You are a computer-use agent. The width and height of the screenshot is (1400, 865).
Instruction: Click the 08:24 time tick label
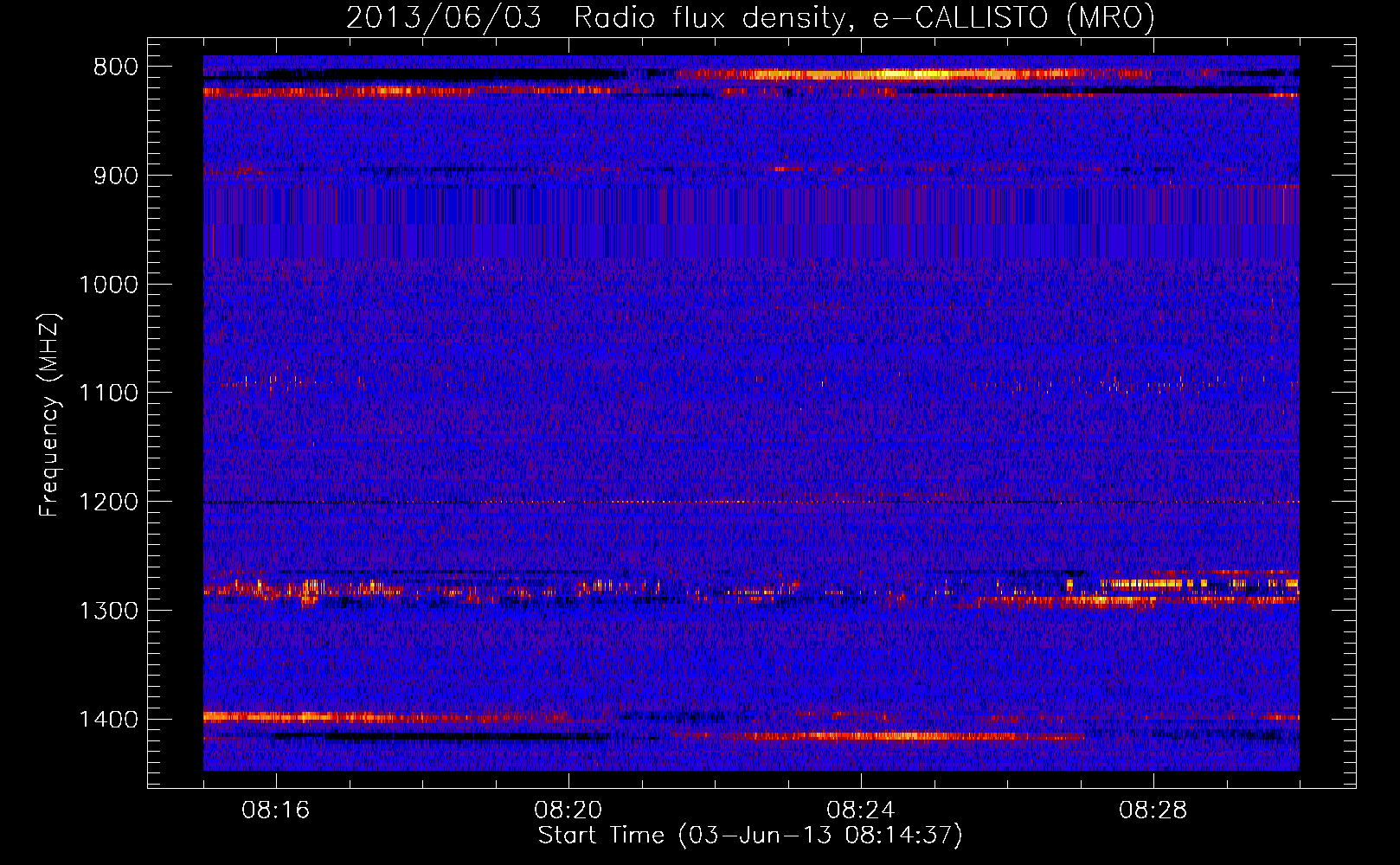[861, 811]
